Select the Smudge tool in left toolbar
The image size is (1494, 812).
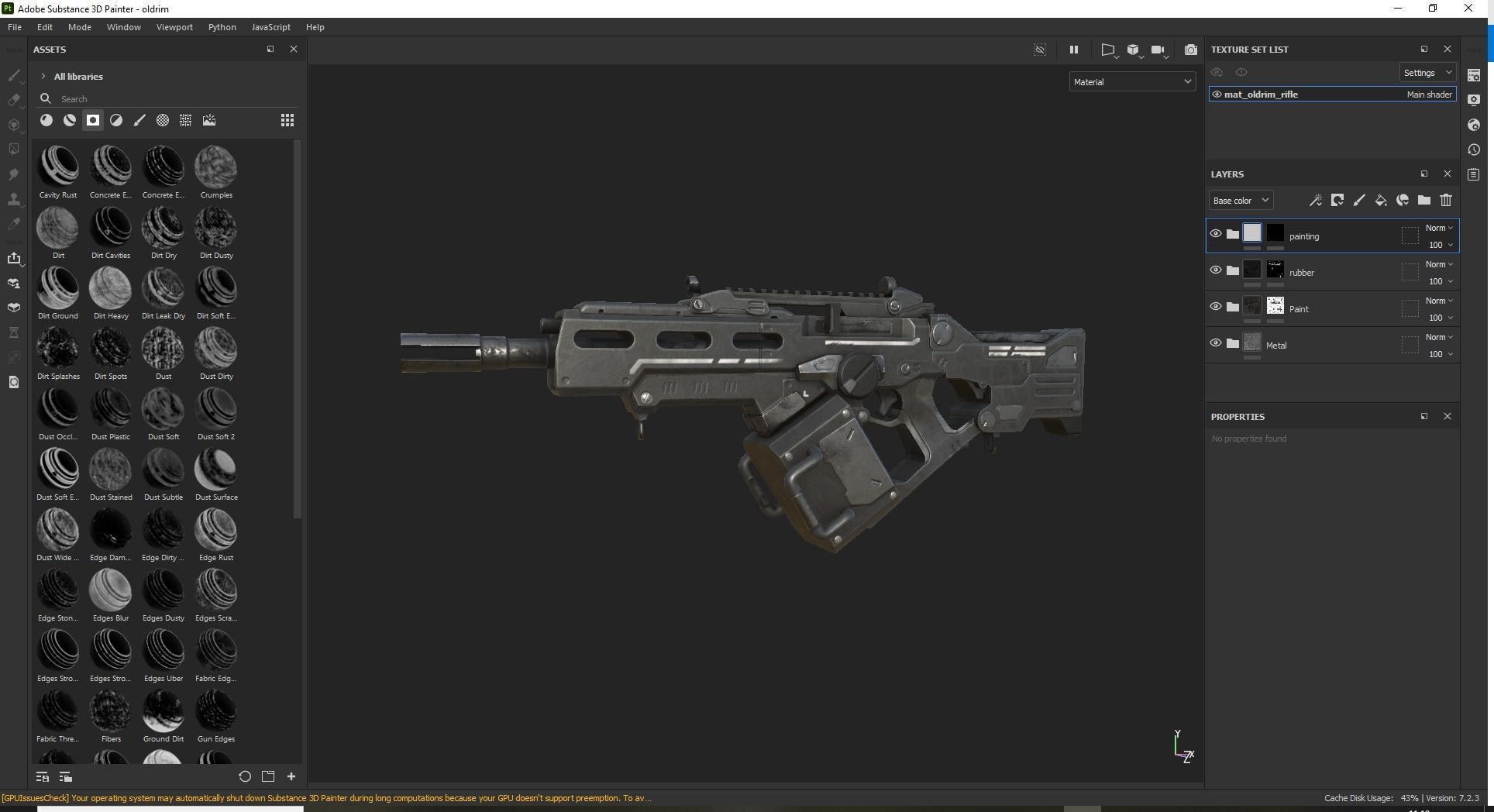pos(13,174)
